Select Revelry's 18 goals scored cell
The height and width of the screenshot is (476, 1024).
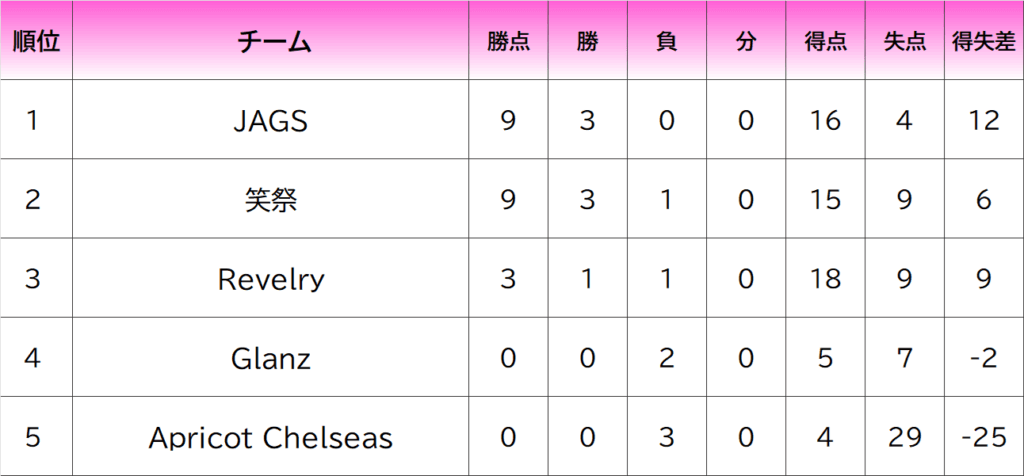[825, 279]
